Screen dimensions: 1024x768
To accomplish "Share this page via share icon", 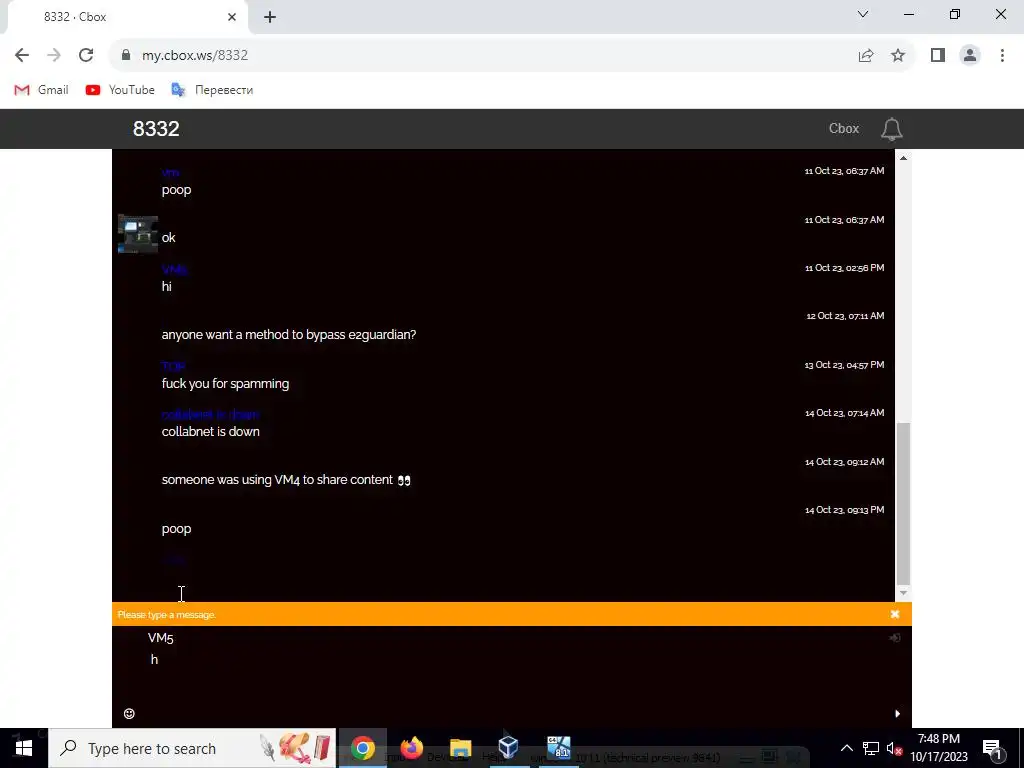I will (866, 56).
